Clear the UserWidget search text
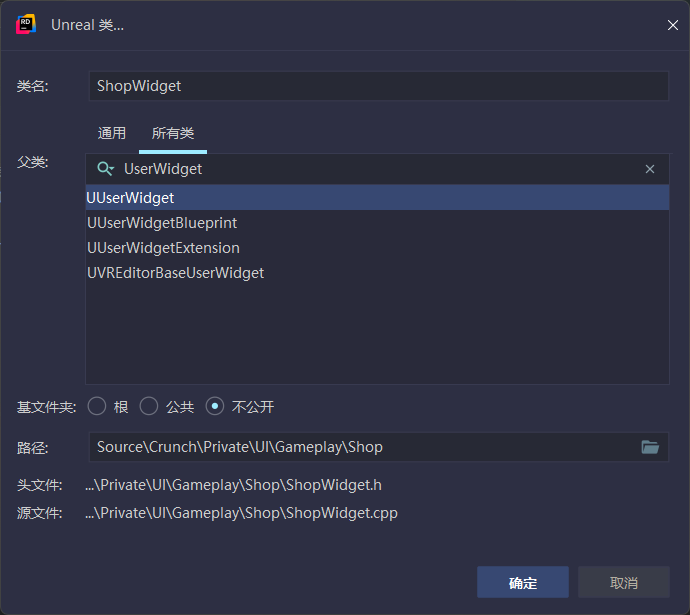This screenshot has height=615, width=690. click(x=650, y=169)
